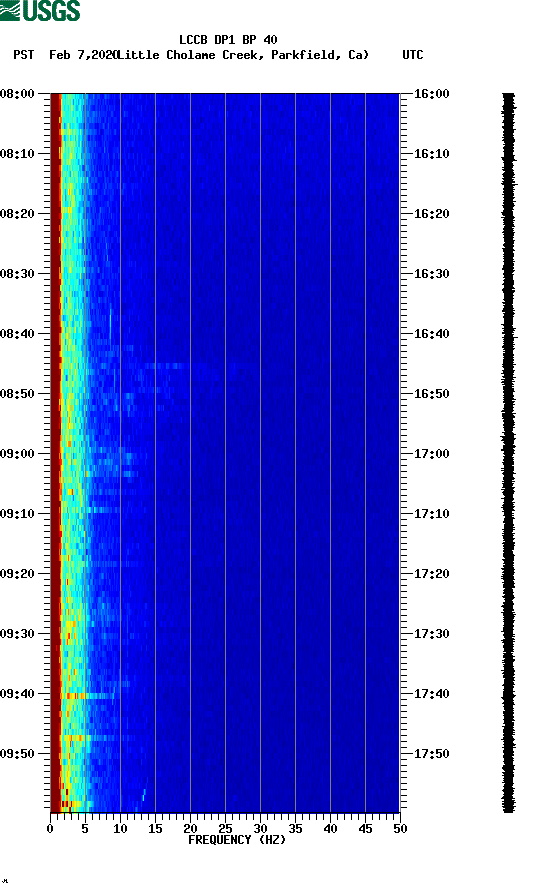The width and height of the screenshot is (552, 892).
Task: Click the 16:10 UTC time label
Action: (x=431, y=154)
